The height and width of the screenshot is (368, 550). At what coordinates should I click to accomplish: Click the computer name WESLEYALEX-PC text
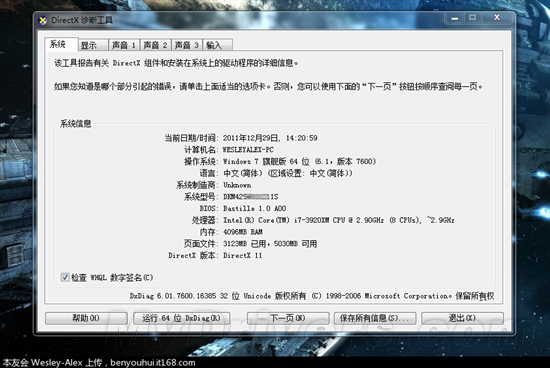[x=248, y=150]
